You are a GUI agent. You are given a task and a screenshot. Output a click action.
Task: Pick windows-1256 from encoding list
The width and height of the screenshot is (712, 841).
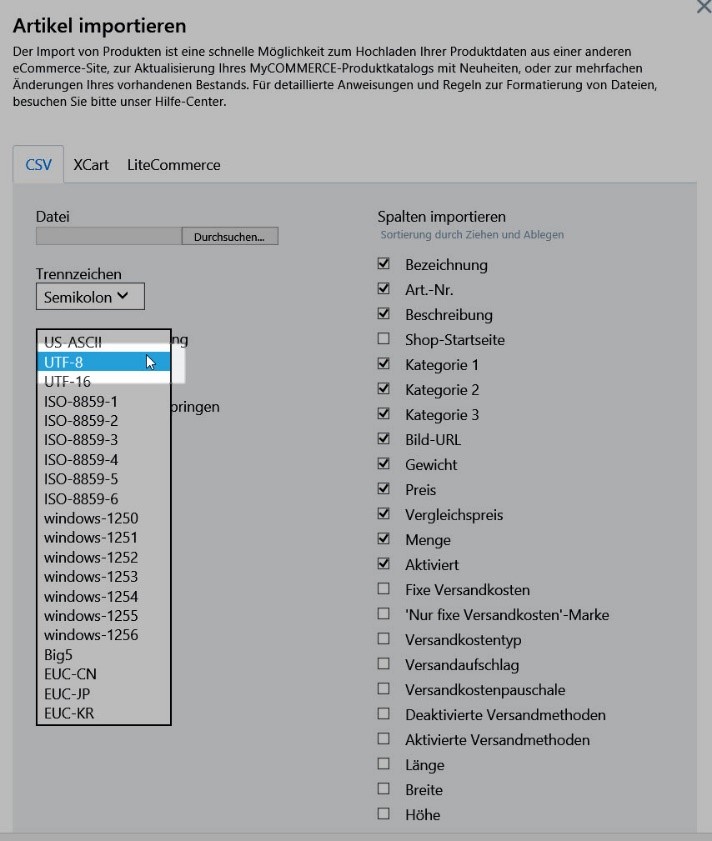coord(104,635)
